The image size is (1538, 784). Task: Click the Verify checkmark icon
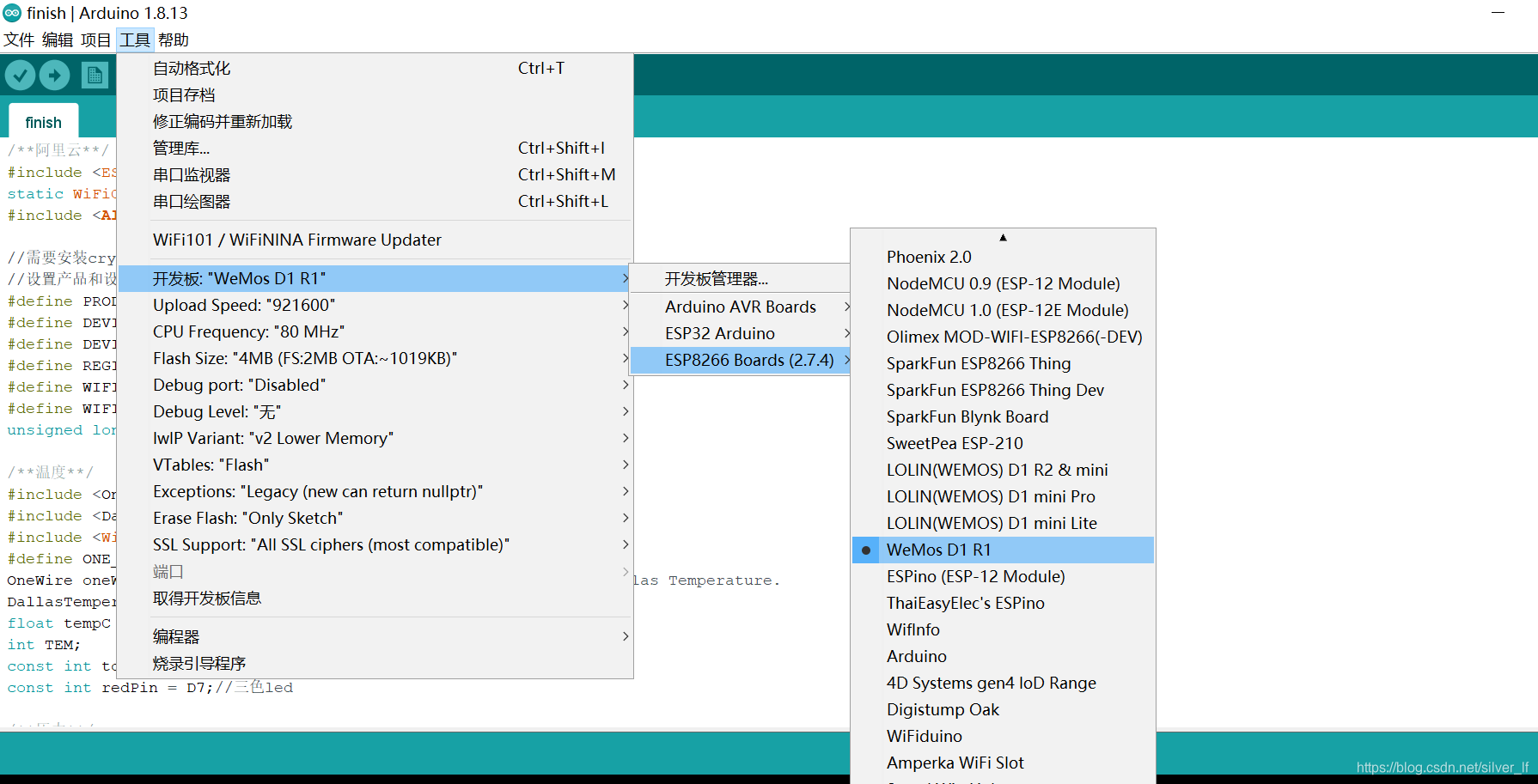pos(20,76)
